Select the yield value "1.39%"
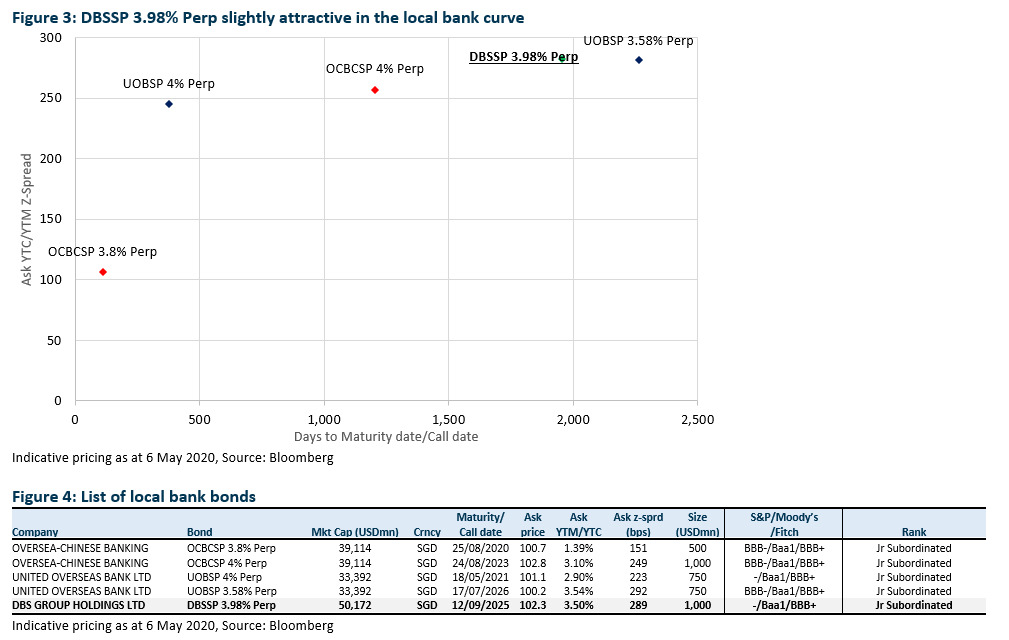The image size is (1009, 640). (x=579, y=548)
